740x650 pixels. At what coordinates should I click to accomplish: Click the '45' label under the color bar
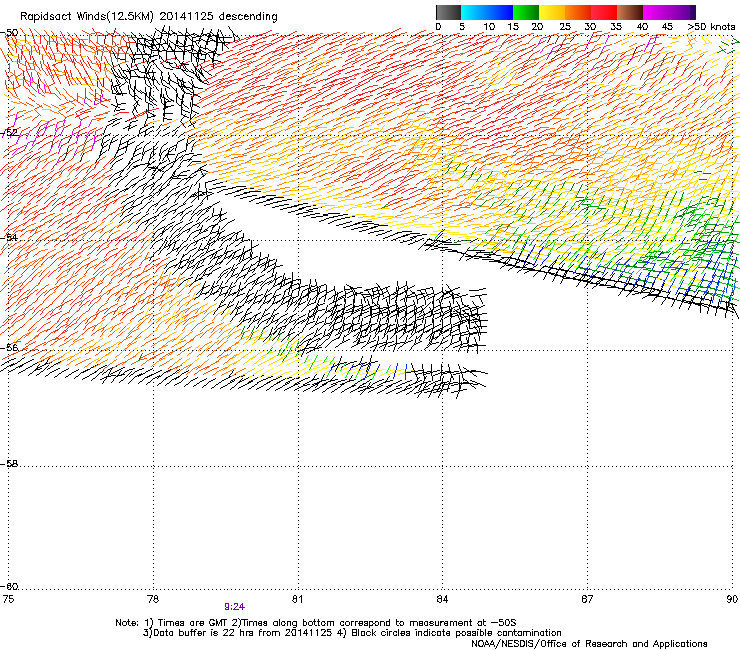click(667, 27)
